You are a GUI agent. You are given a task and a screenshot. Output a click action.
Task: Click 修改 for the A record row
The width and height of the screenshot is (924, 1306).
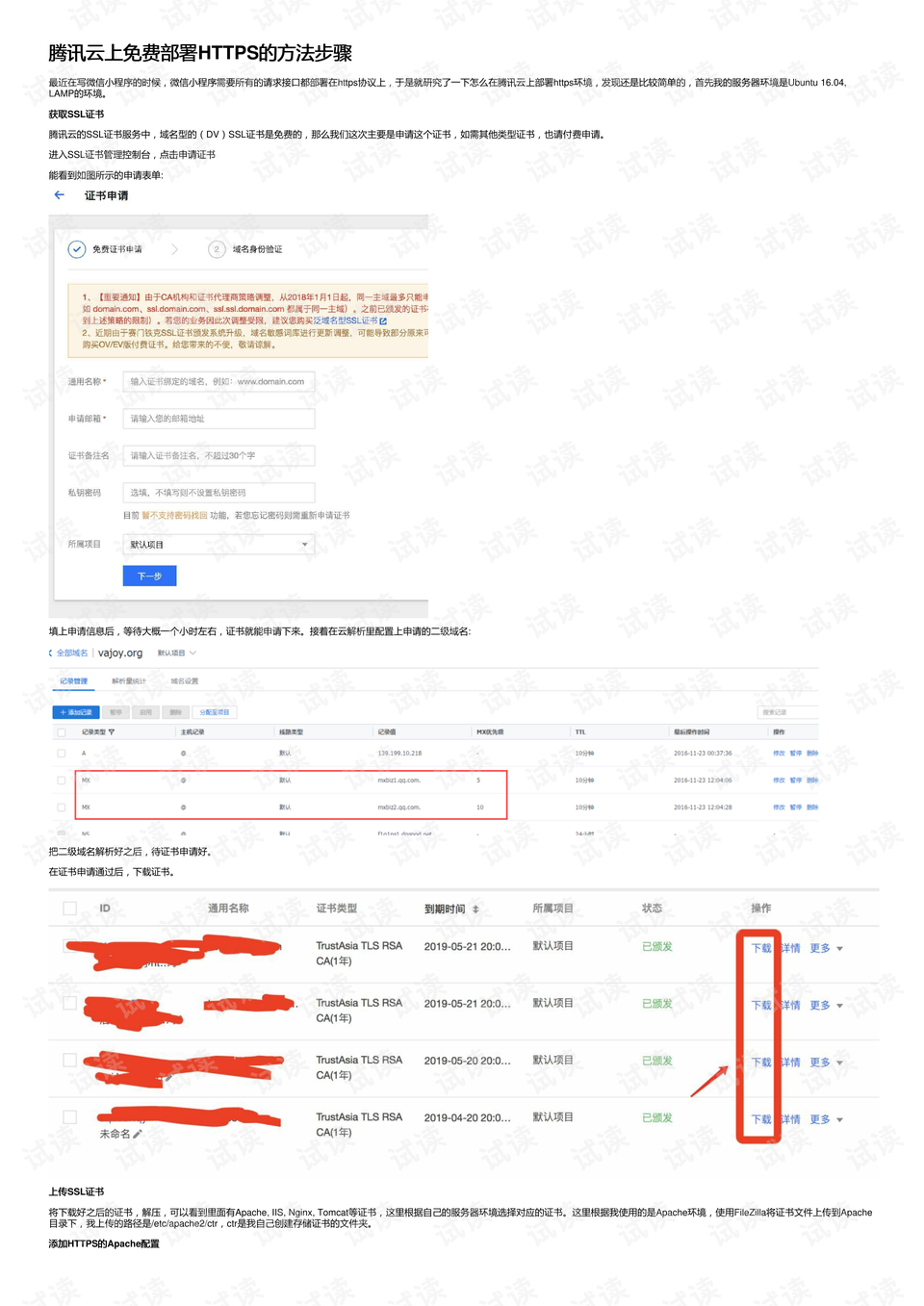tap(779, 754)
